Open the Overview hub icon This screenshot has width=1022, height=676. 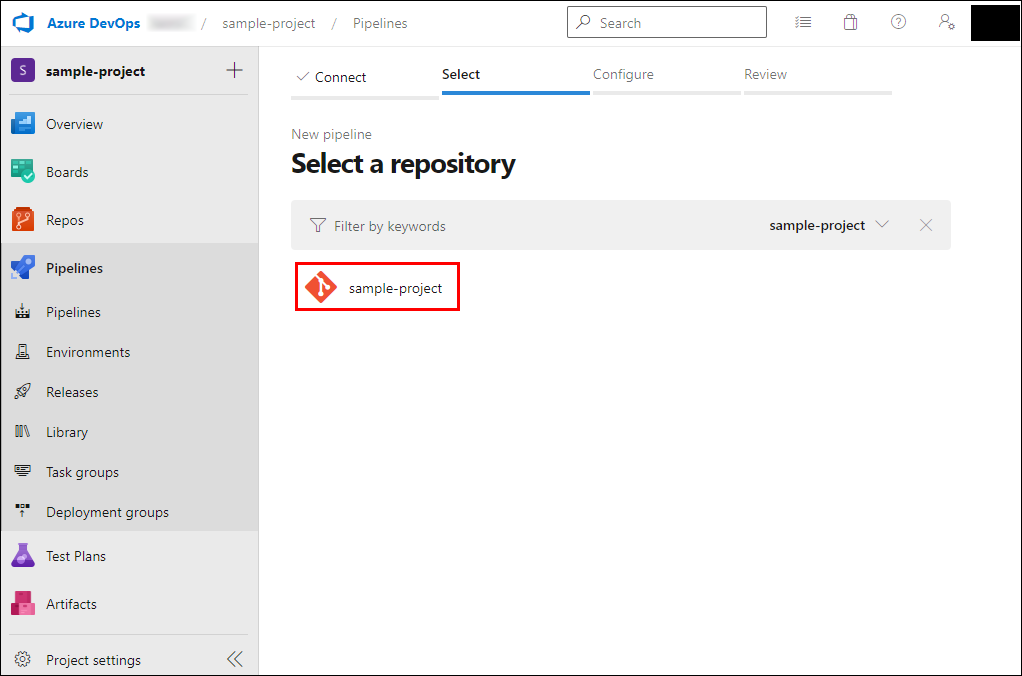[x=23, y=124]
